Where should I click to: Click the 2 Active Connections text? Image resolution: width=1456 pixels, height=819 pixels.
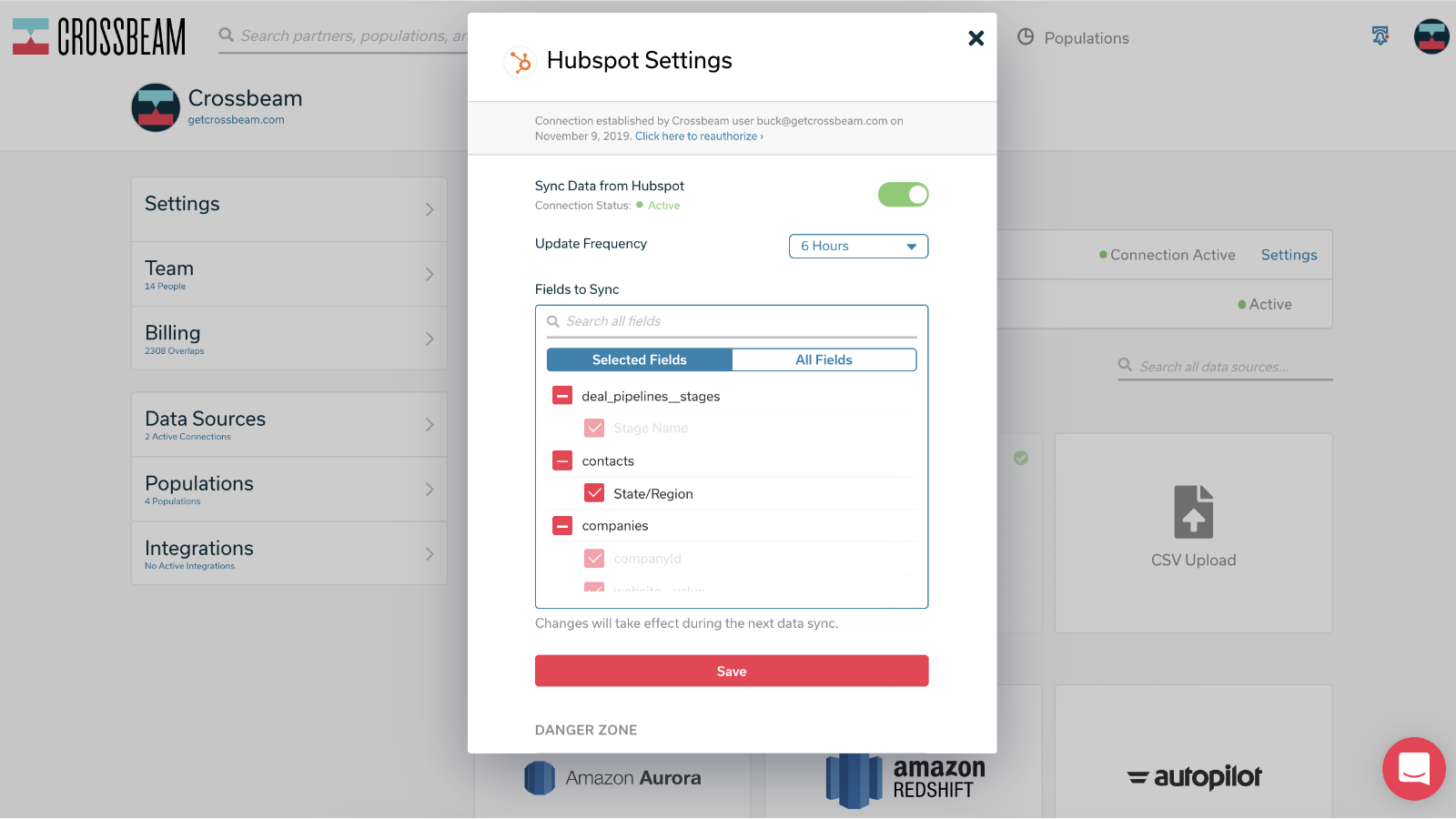coord(187,437)
